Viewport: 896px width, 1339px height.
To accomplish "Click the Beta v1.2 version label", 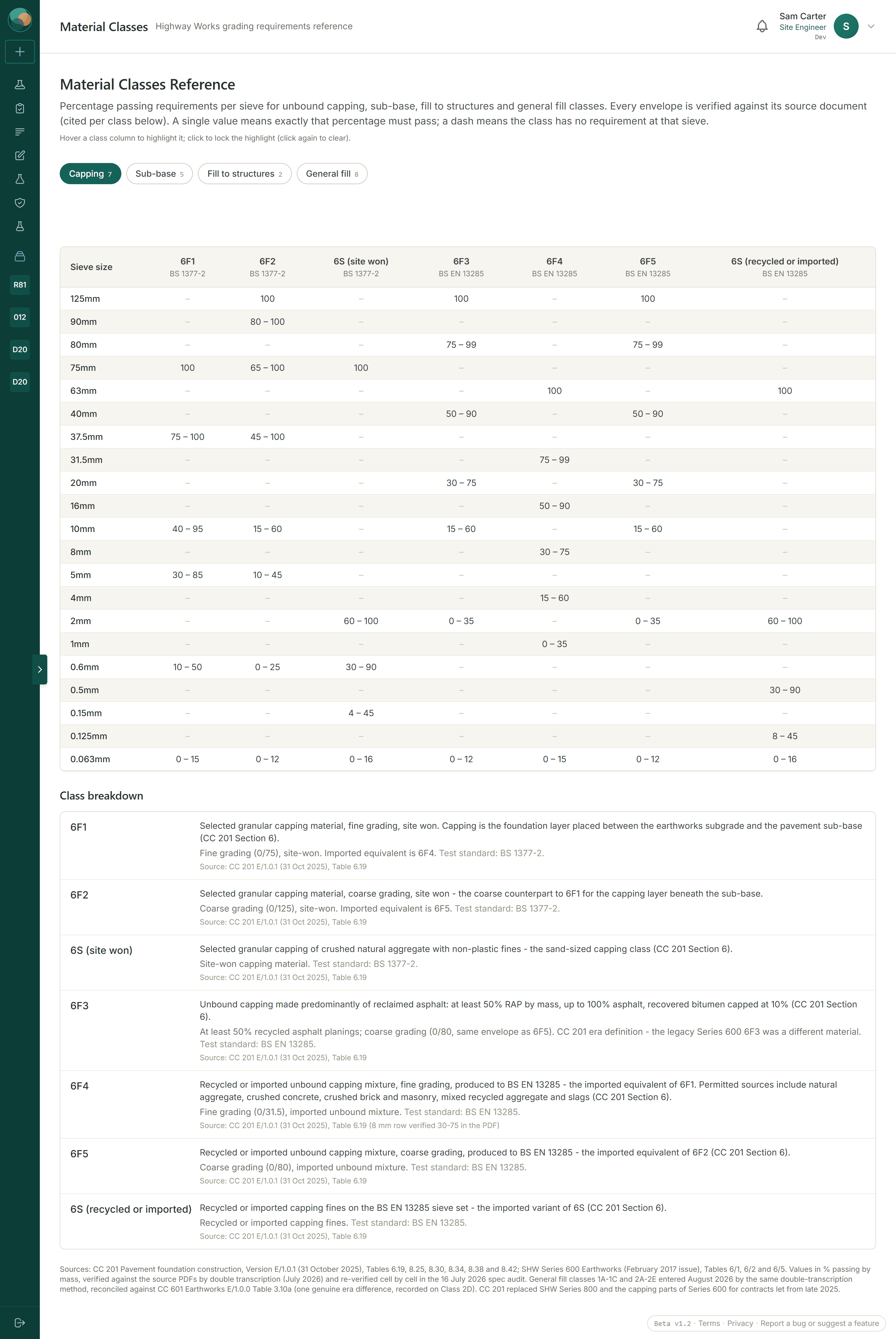I will click(672, 1323).
